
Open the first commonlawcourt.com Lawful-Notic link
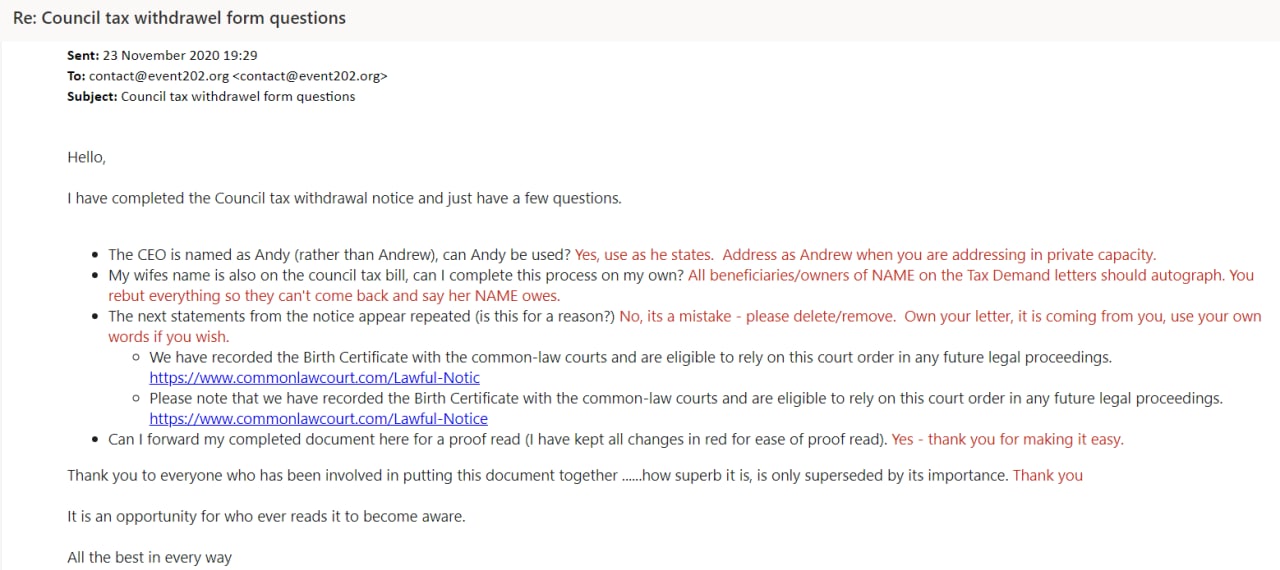(314, 378)
